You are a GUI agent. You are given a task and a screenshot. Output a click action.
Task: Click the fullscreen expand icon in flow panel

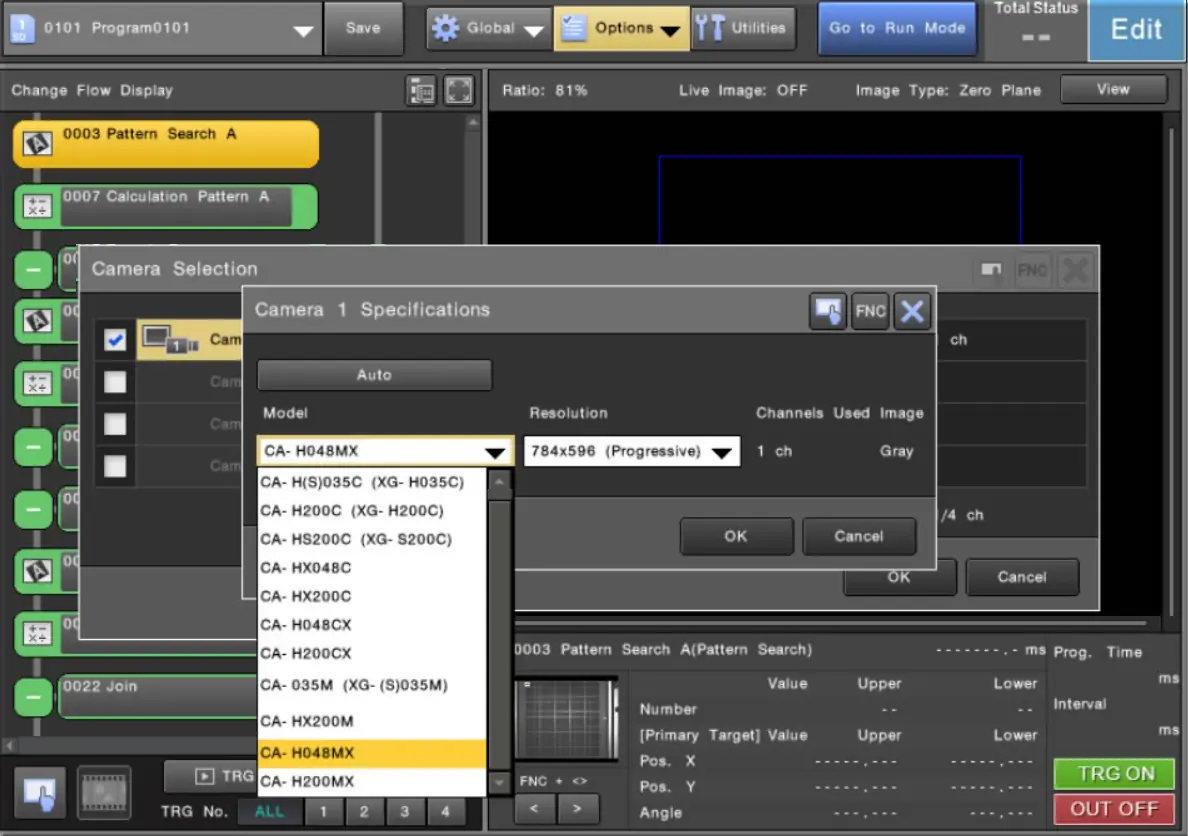[x=458, y=90]
